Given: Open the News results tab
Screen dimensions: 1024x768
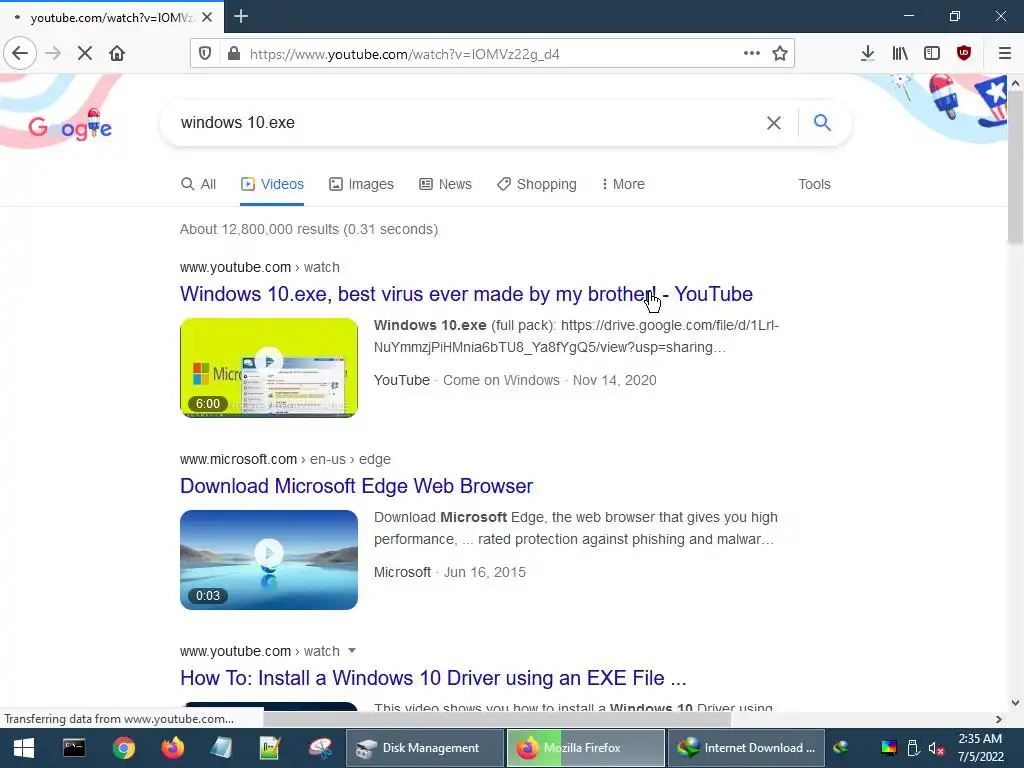Looking at the screenshot, I should coord(445,184).
